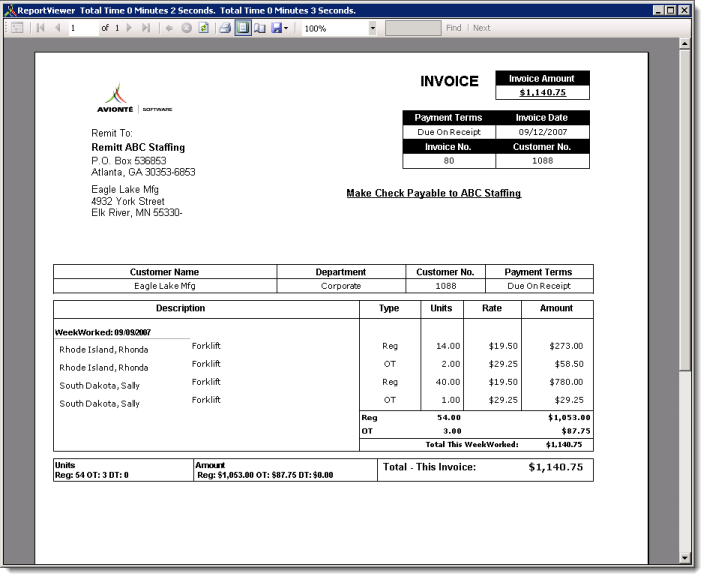
Task: Stop report rendering
Action: coord(186,28)
